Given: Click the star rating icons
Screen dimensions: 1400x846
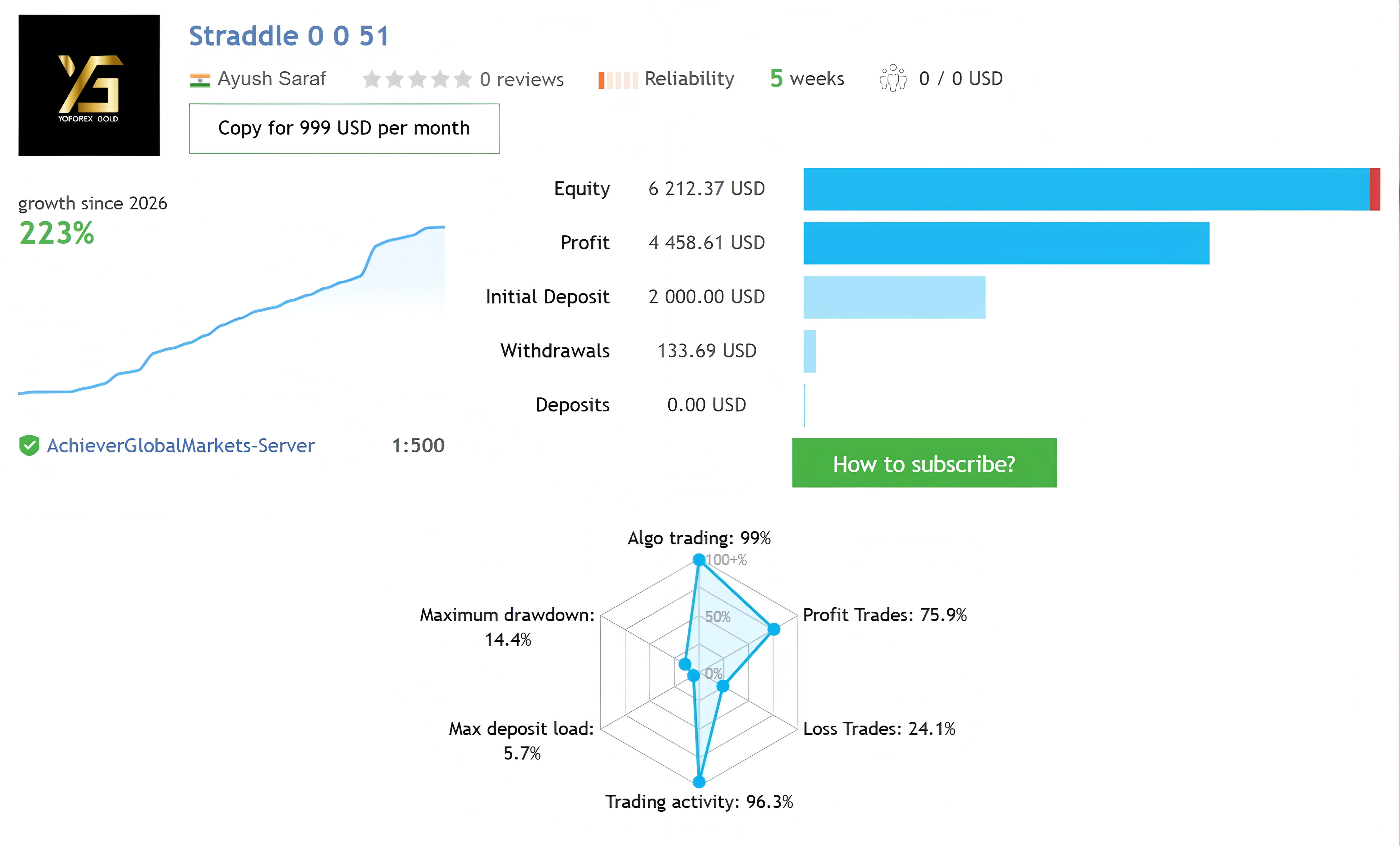Looking at the screenshot, I should 417,79.
